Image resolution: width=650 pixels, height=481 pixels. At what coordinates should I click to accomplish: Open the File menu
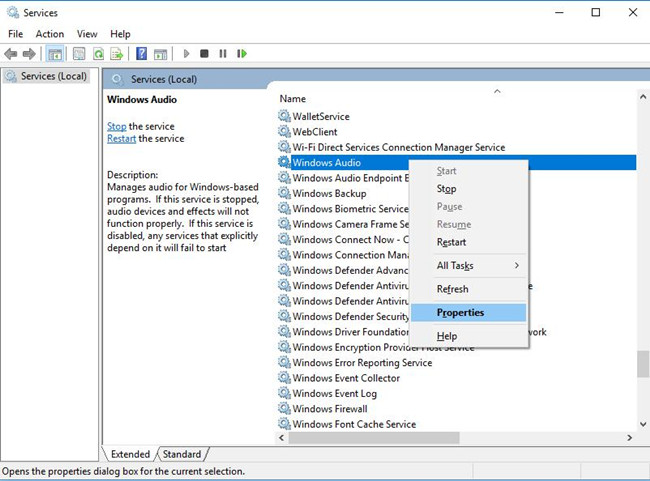coord(15,34)
